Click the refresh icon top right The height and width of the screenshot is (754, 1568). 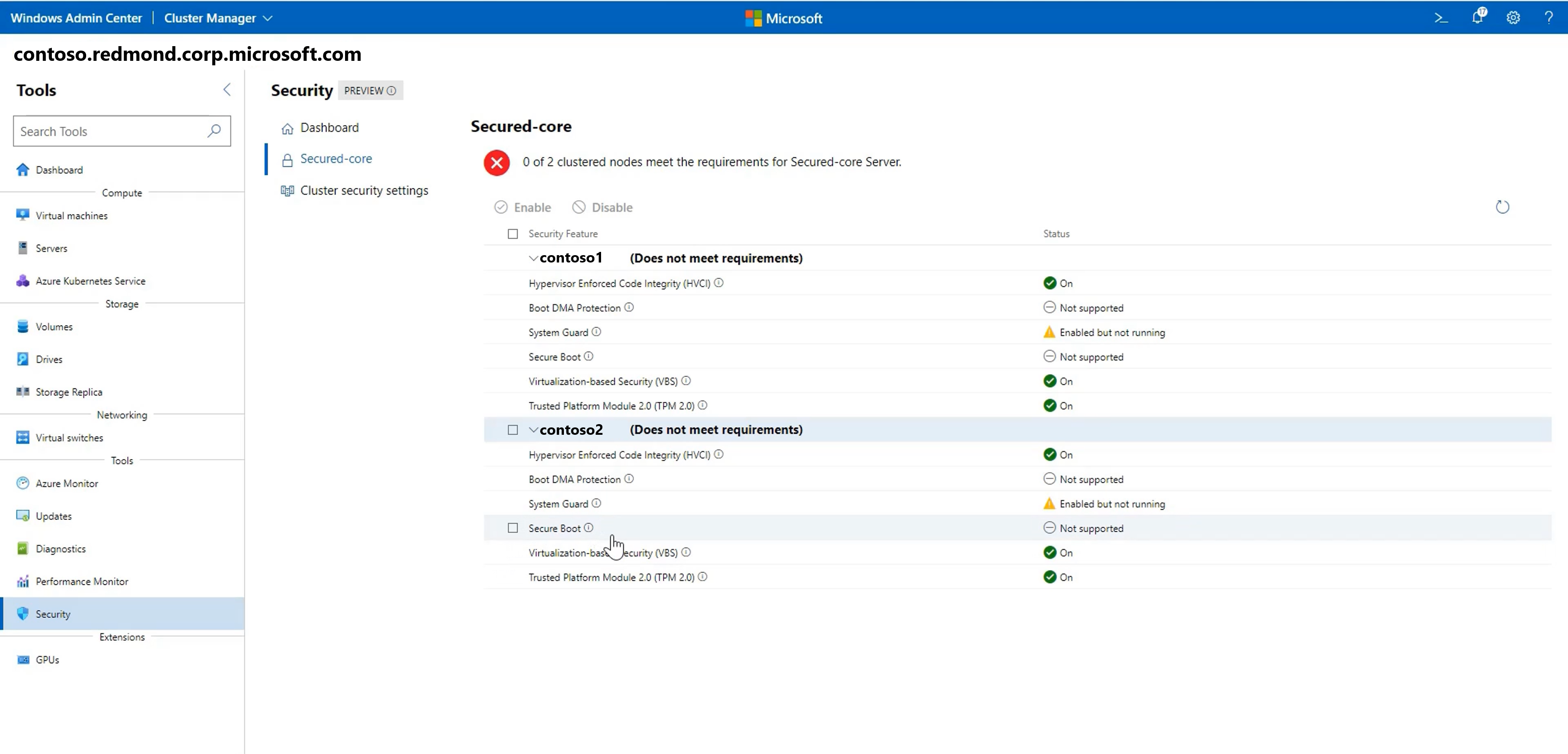[x=1503, y=206]
